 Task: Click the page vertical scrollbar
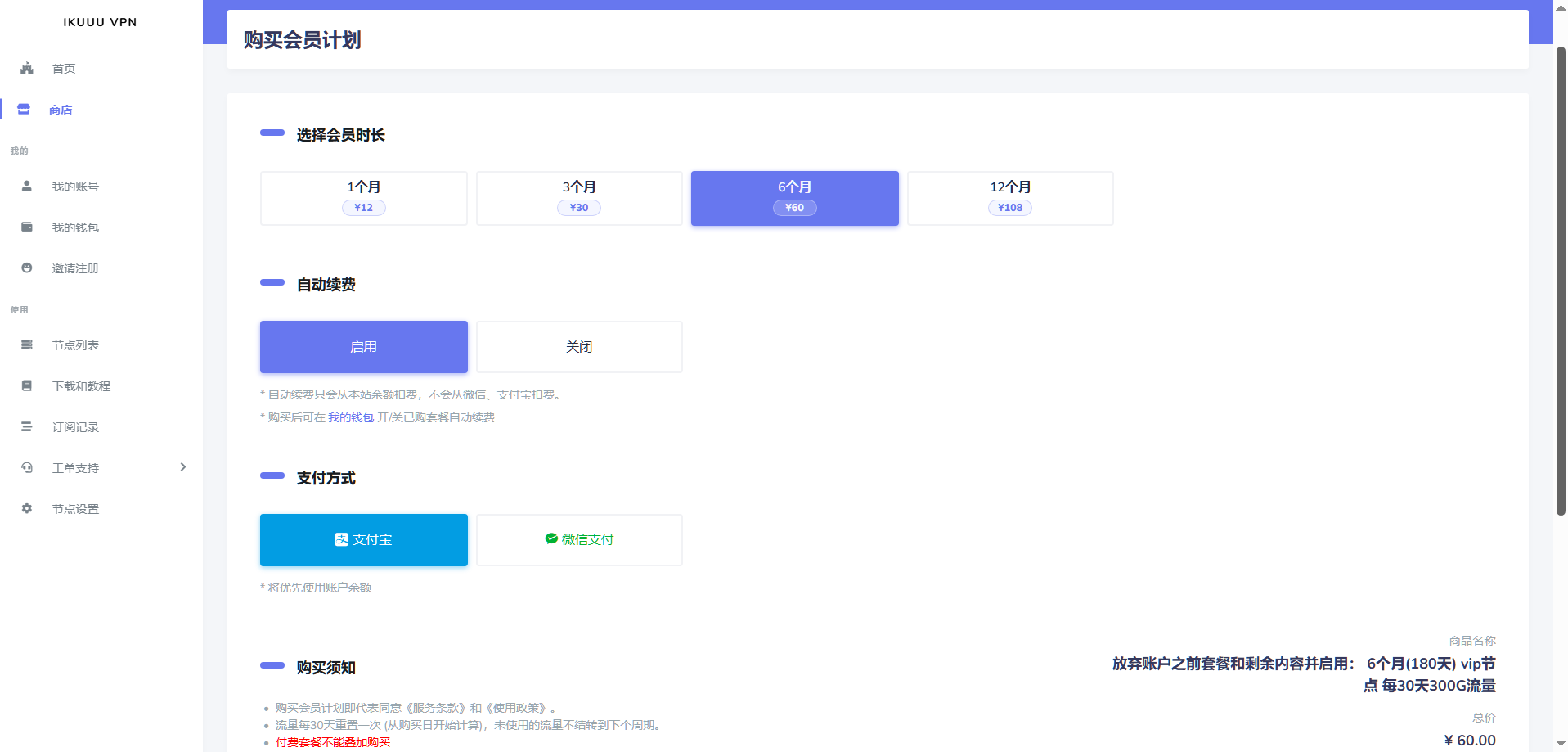click(x=1561, y=278)
